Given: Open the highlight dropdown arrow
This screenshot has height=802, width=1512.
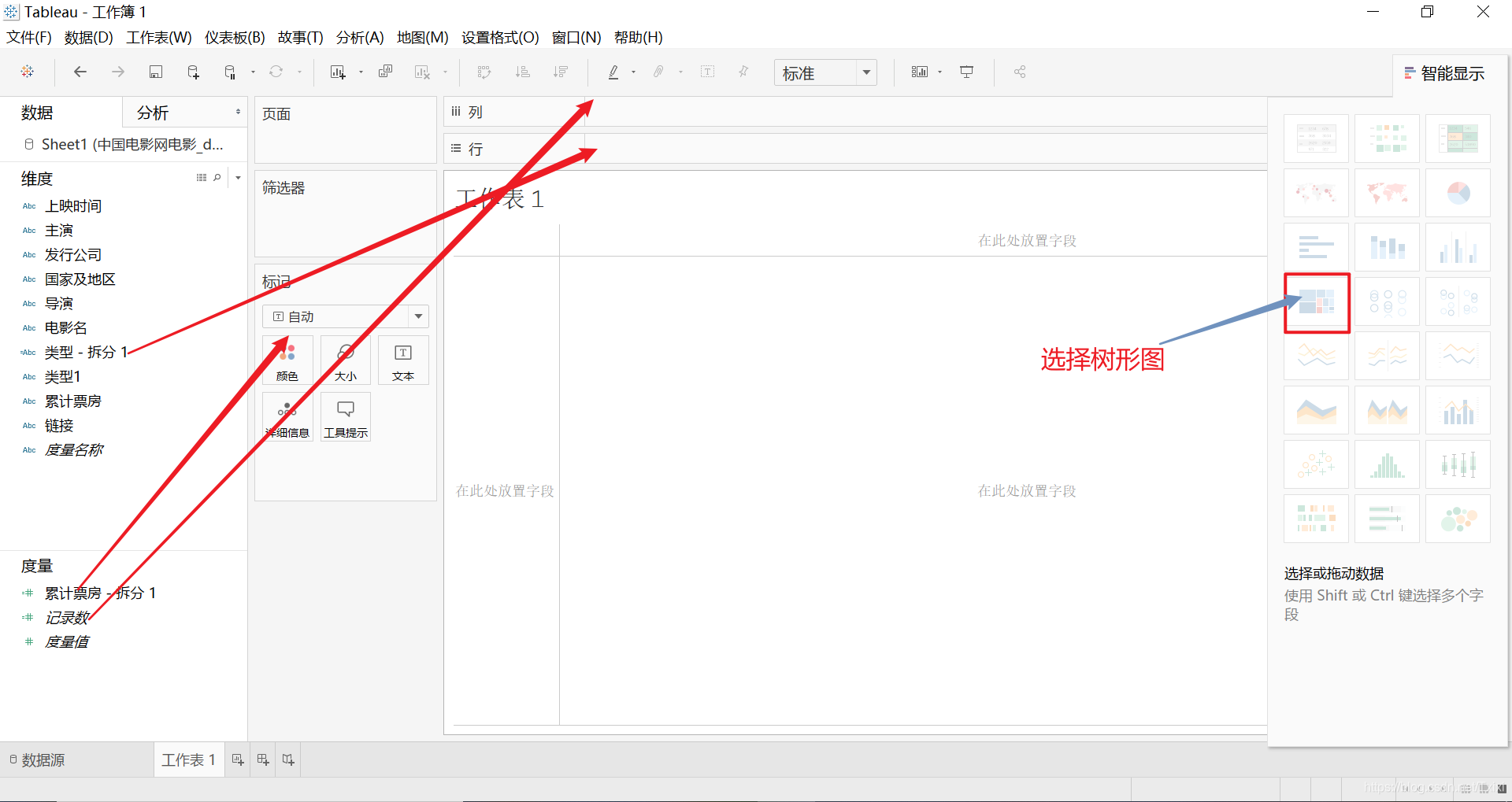Looking at the screenshot, I should 633,72.
